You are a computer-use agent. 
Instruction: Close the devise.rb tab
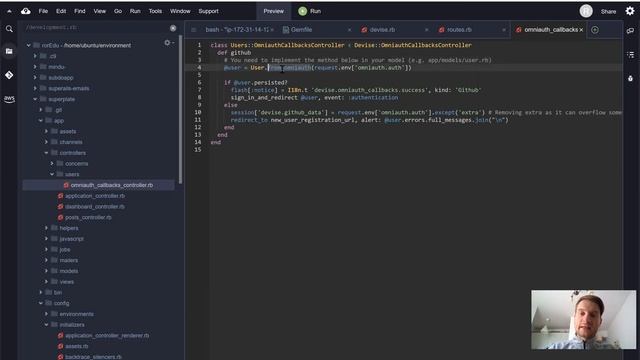(427, 30)
